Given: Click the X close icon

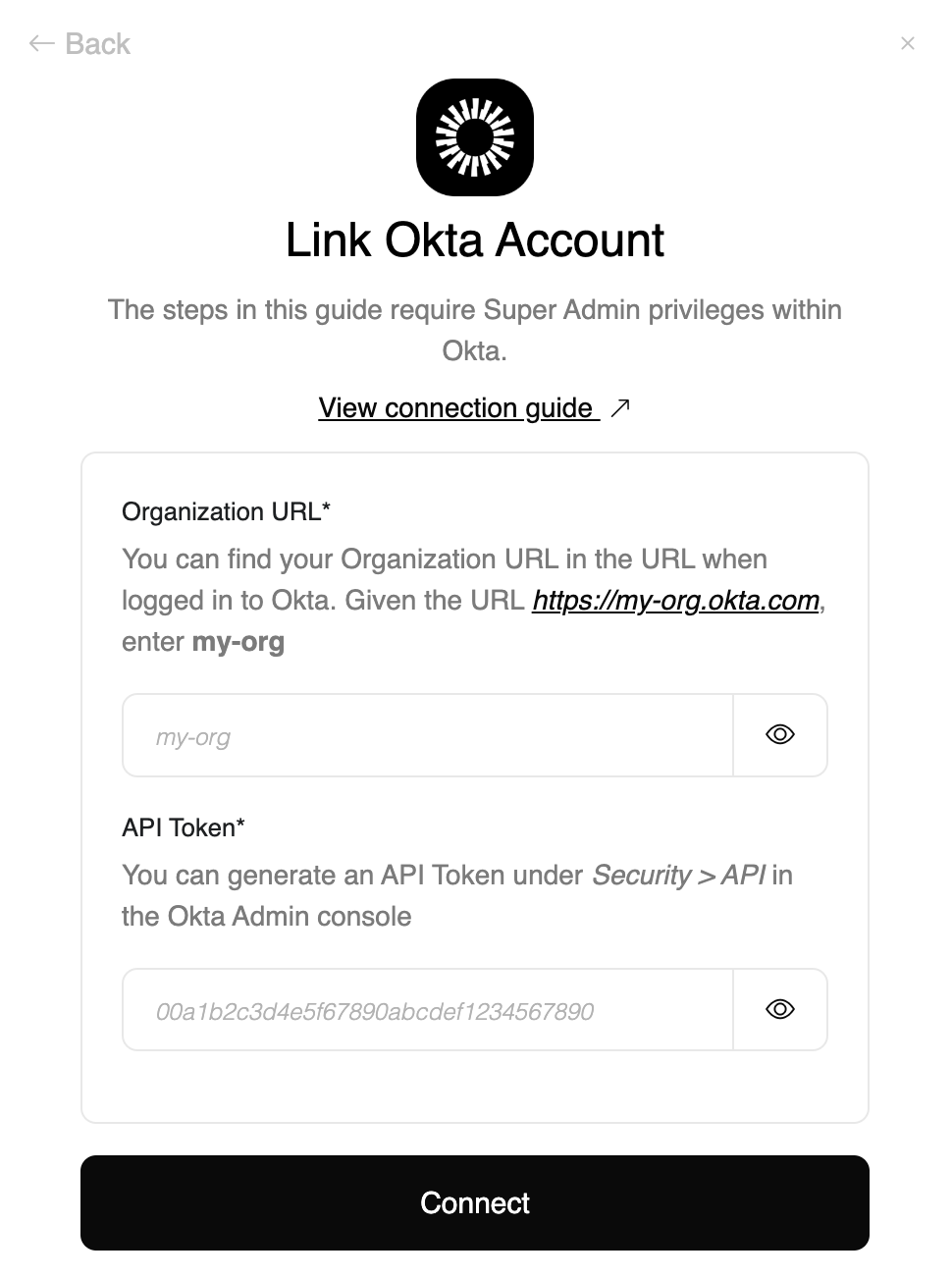Looking at the screenshot, I should click(908, 43).
